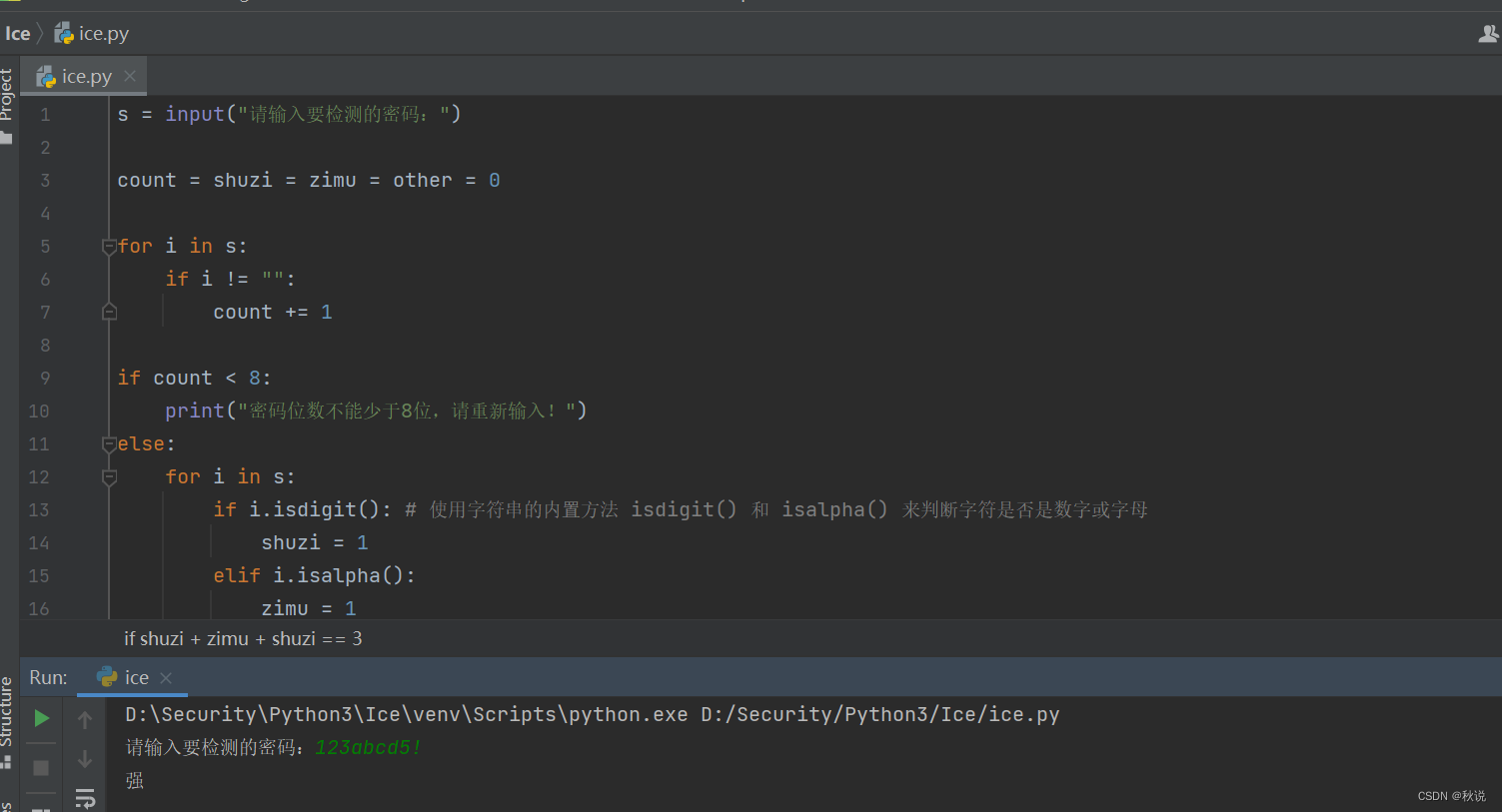Click the '请输入要检测的密码：' console prompt

[x=215, y=748]
